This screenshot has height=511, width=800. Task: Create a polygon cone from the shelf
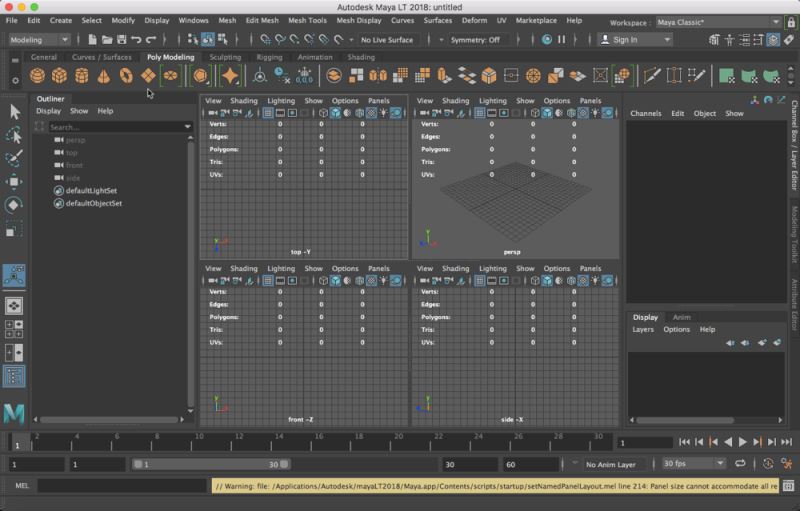coord(104,76)
